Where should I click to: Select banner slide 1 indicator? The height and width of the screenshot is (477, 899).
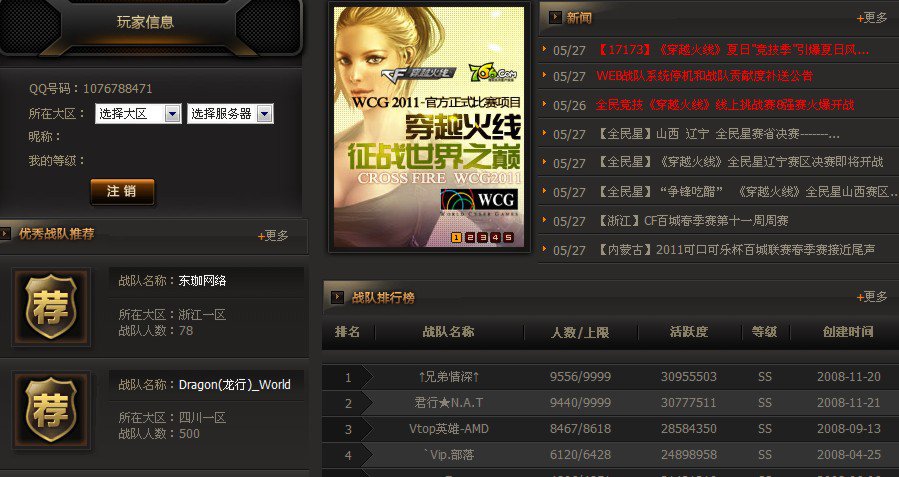456,237
